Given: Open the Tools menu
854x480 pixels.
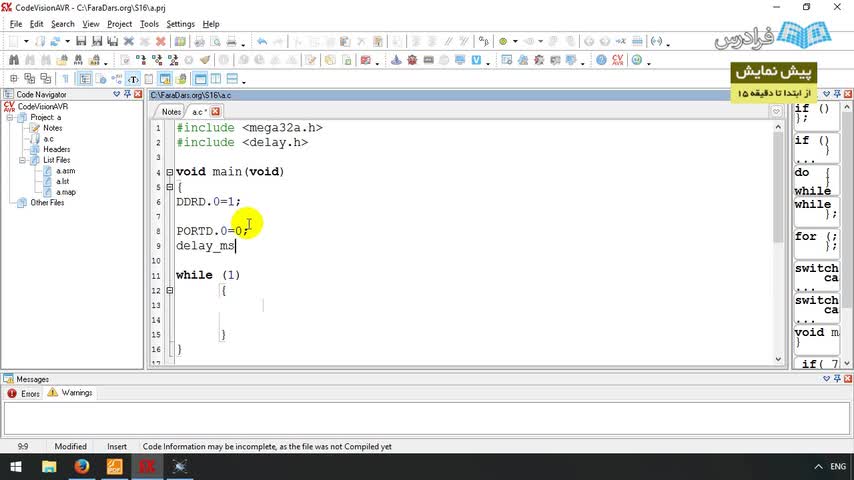Looking at the screenshot, I should pyautogui.click(x=149, y=24).
